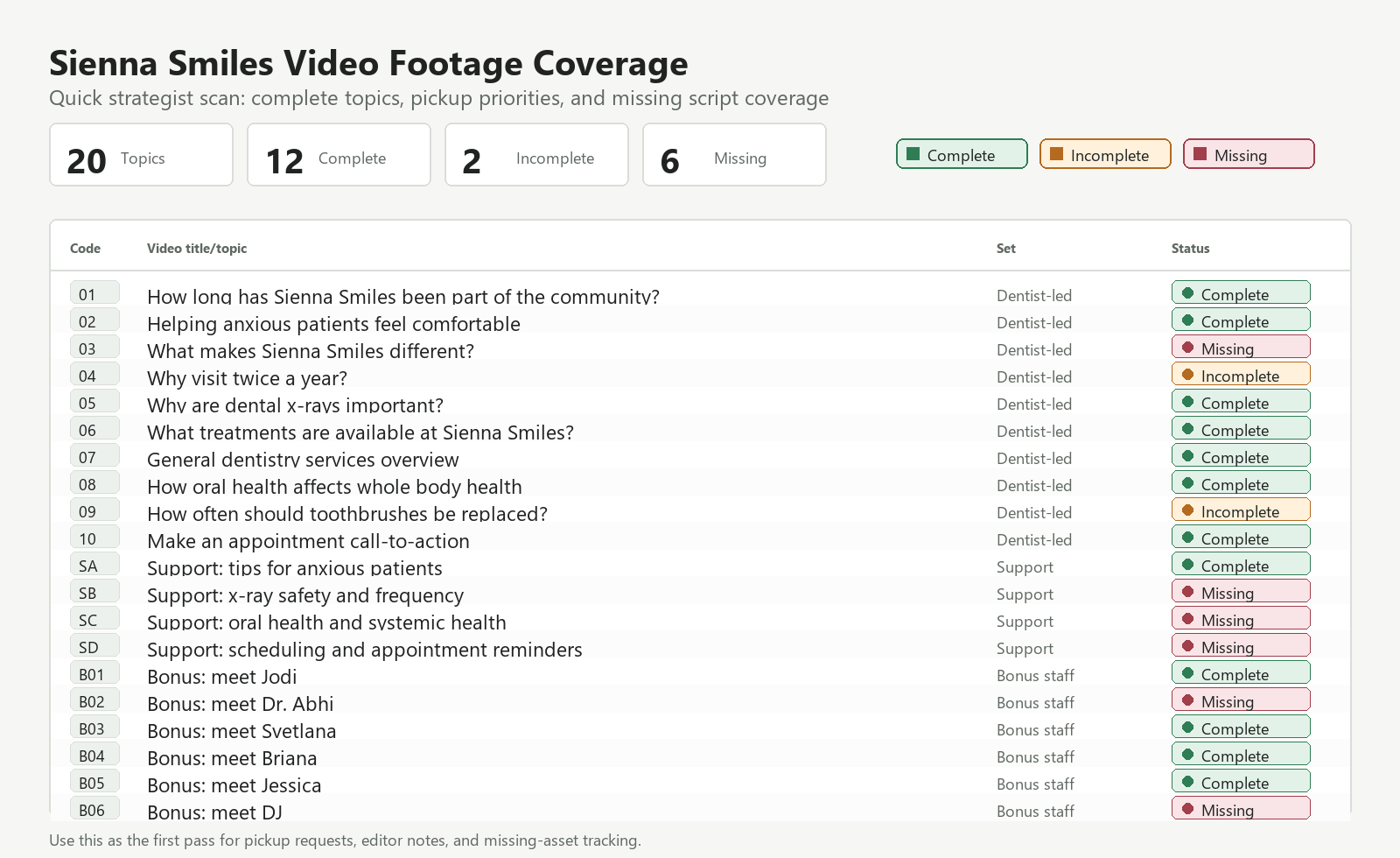The image size is (1400, 858).
Task: Select 'How long has Sienna Smiles' first row title
Action: pyautogui.click(x=403, y=297)
